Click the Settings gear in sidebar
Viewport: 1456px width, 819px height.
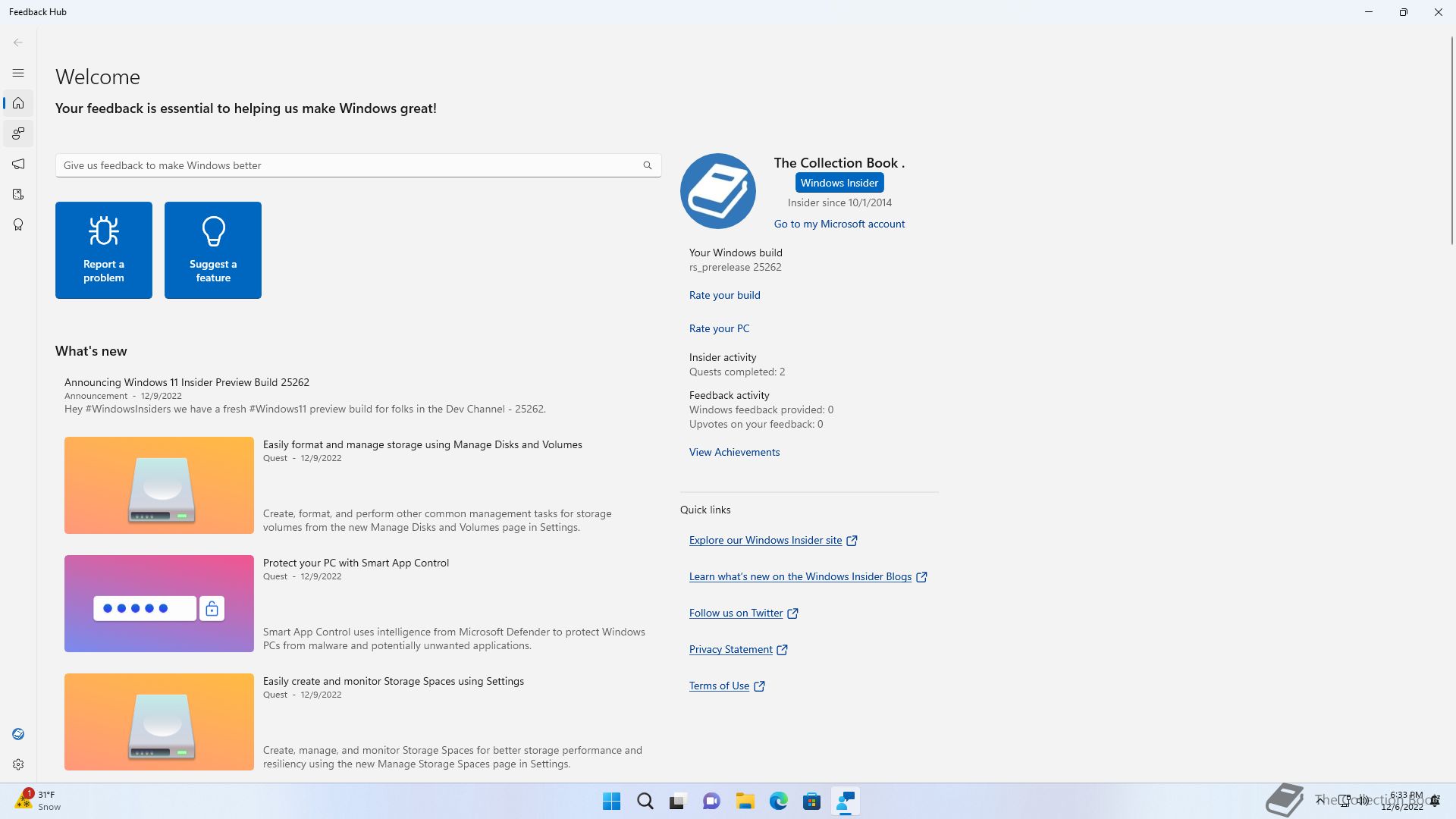[x=18, y=764]
